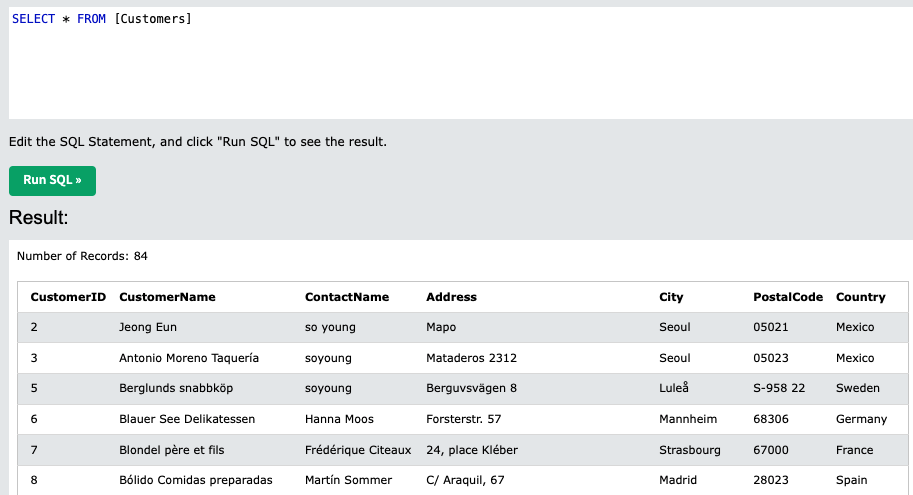Click postal code 68306
Screen dimensions: 913x495
point(770,419)
